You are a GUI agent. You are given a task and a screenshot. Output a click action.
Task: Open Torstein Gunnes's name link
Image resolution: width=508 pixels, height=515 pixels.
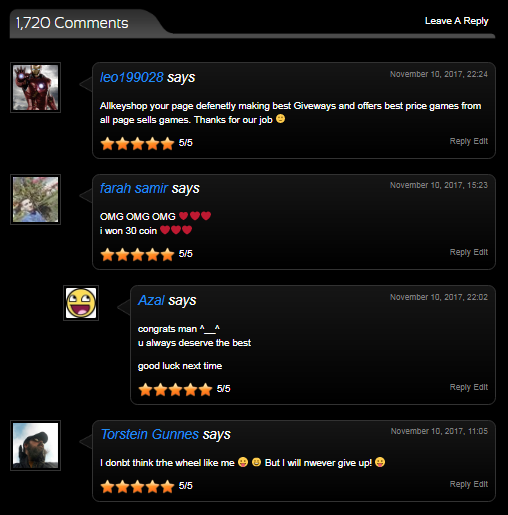[x=150, y=434]
